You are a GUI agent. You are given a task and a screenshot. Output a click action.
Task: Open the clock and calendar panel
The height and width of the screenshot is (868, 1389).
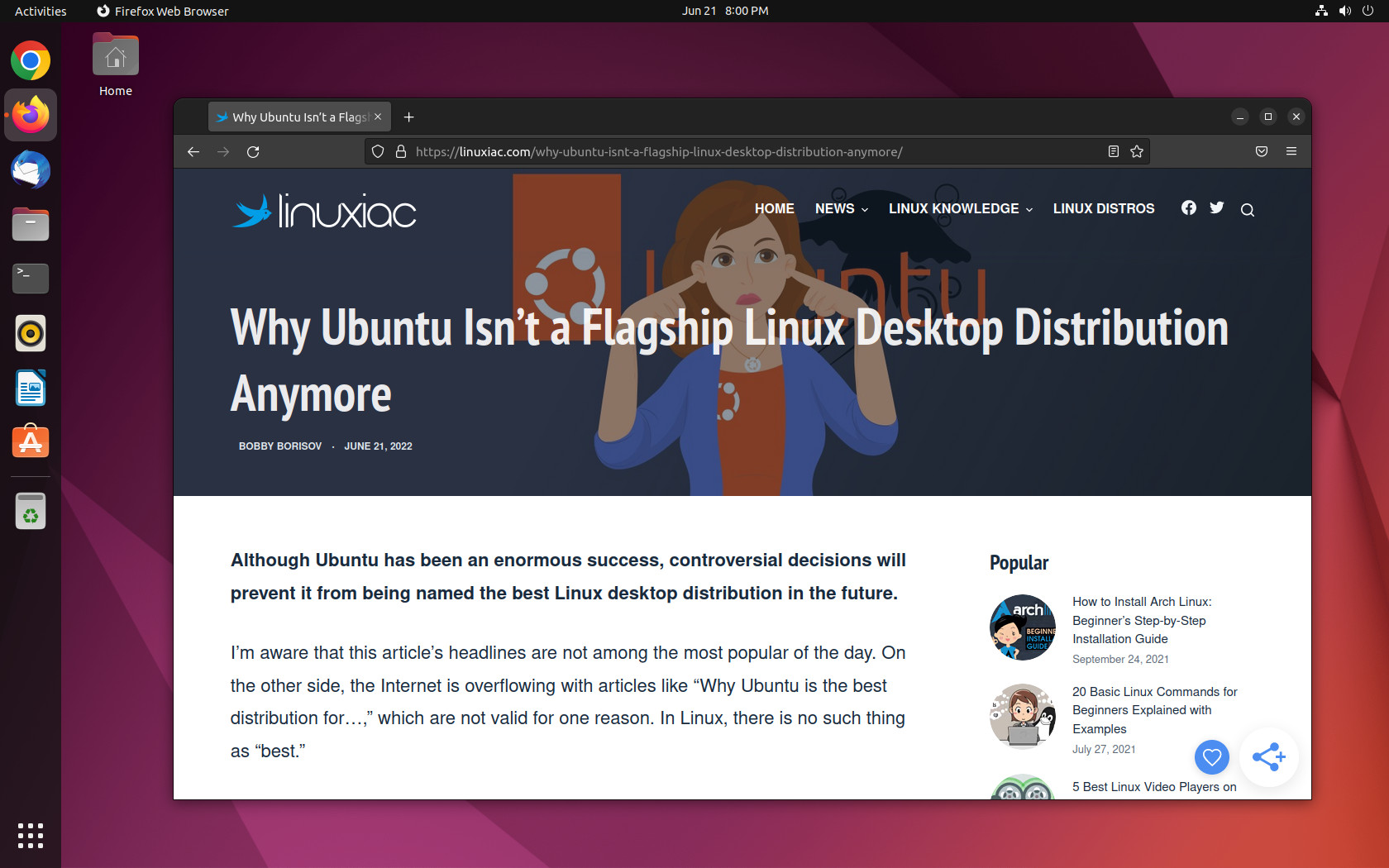coord(725,11)
